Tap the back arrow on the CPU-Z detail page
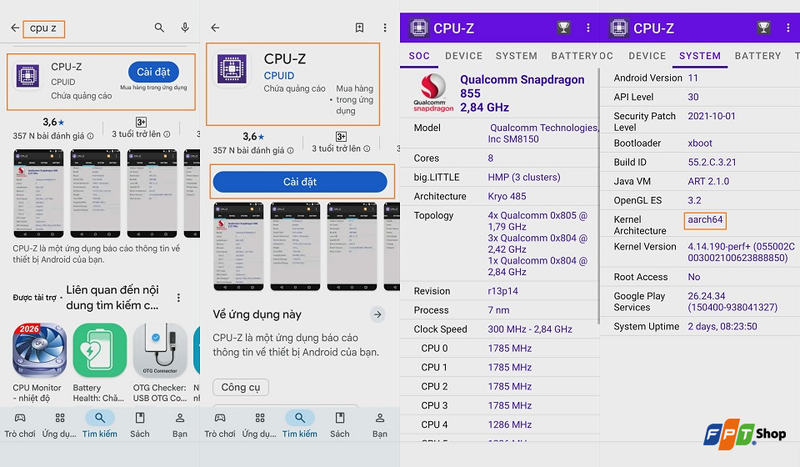This screenshot has height=467, width=800. click(215, 28)
